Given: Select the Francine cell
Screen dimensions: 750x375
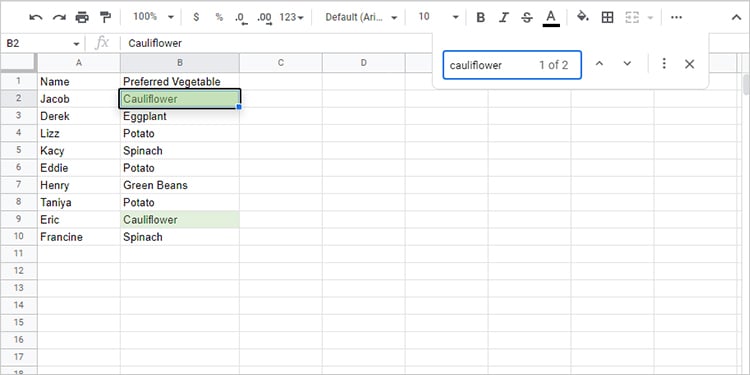Looking at the screenshot, I should coord(79,237).
